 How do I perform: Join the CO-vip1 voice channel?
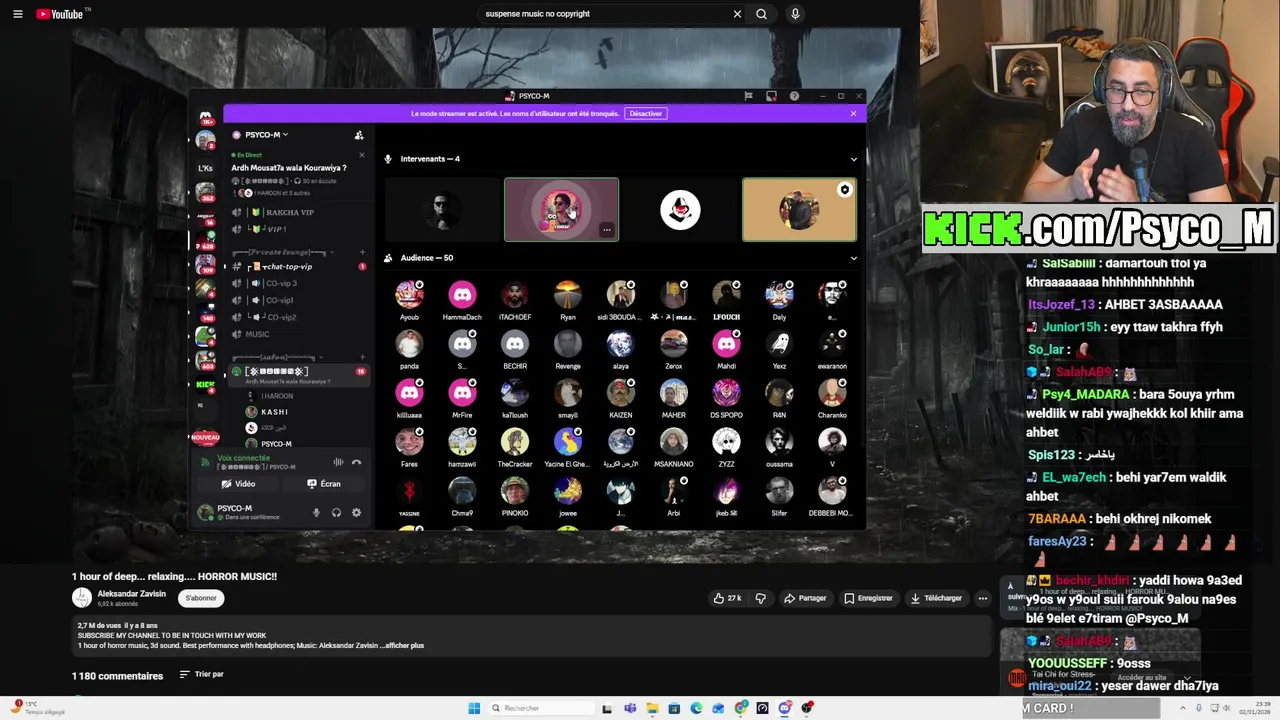pyautogui.click(x=281, y=300)
